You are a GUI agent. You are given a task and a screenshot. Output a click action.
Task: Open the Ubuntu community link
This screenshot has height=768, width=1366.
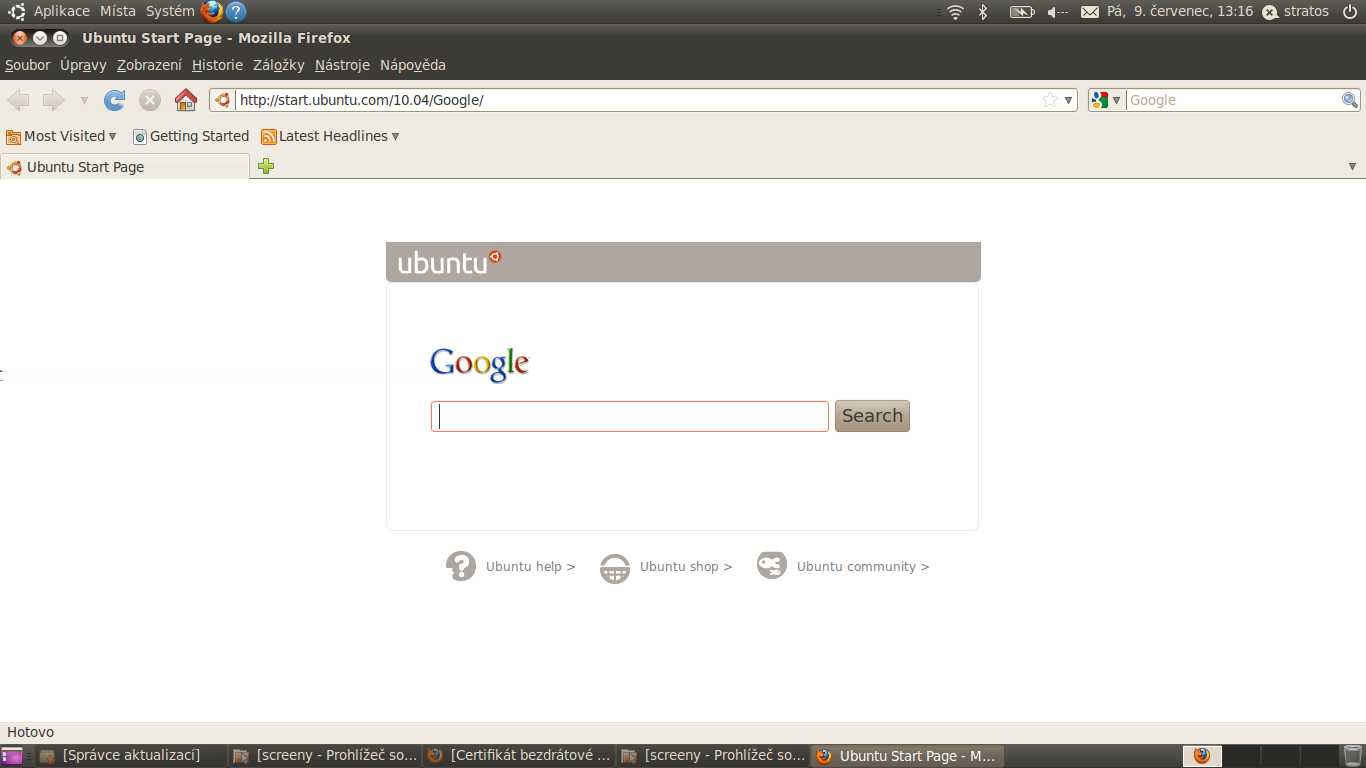[x=863, y=566]
